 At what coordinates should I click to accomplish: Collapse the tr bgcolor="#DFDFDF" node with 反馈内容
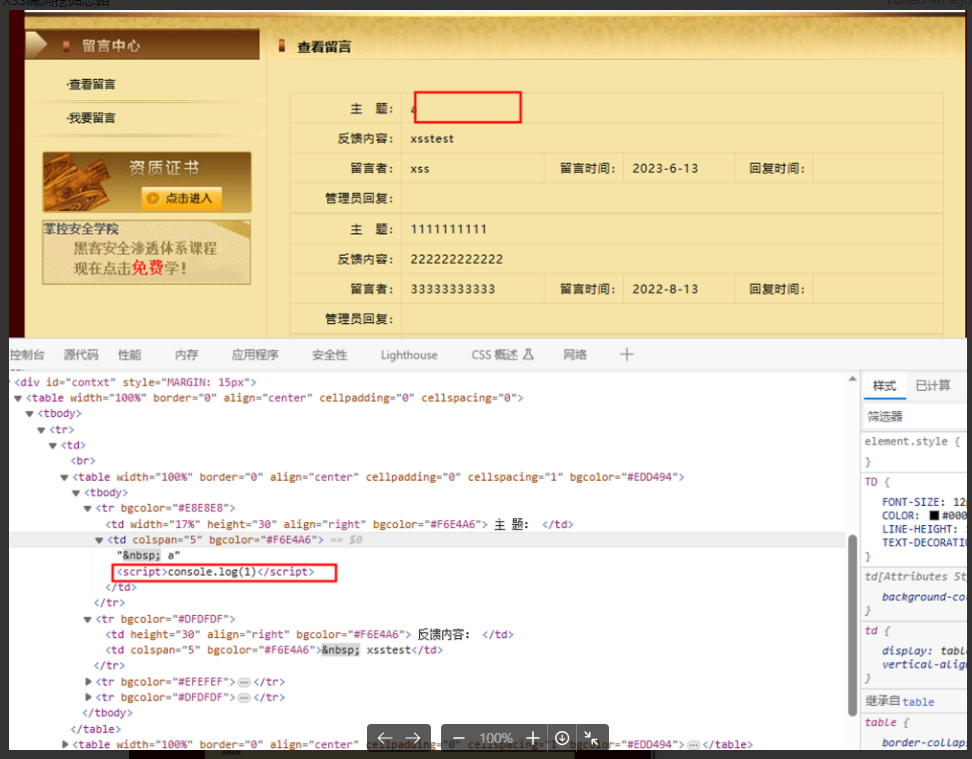pos(87,619)
